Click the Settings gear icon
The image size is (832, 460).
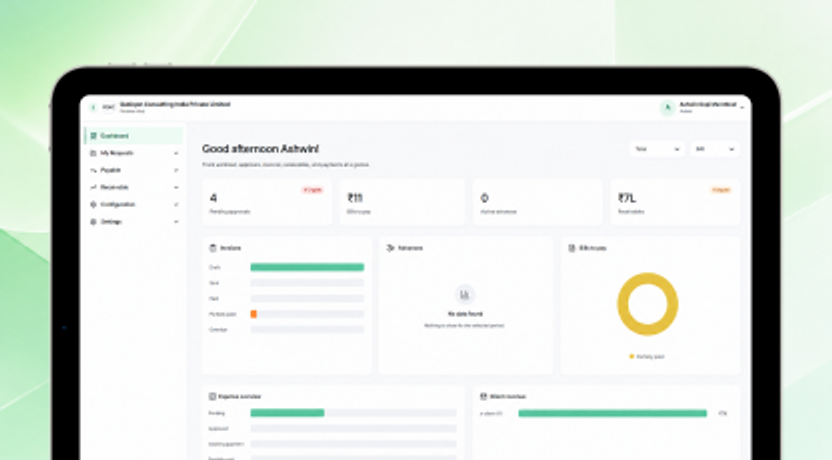[93, 222]
